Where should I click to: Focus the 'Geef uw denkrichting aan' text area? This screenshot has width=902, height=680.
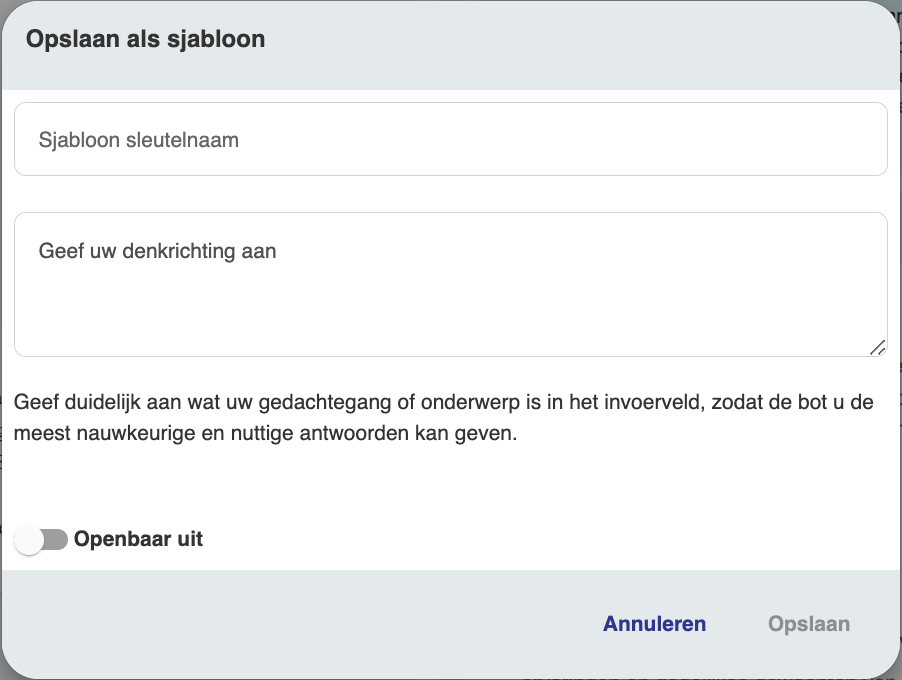[x=450, y=284]
